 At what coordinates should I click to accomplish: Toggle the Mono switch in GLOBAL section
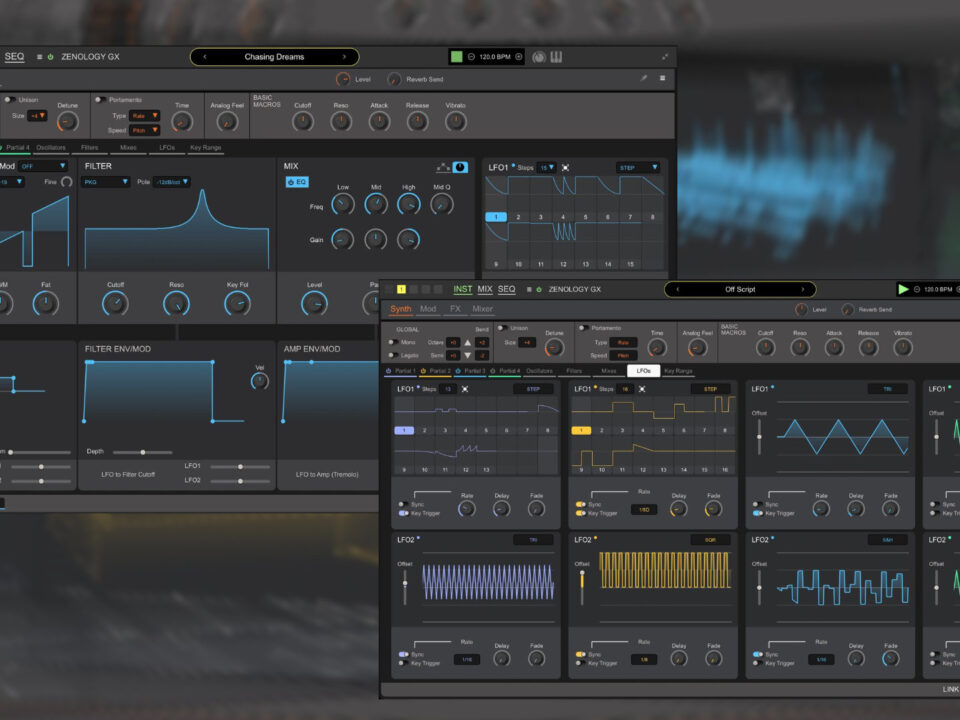(x=391, y=342)
